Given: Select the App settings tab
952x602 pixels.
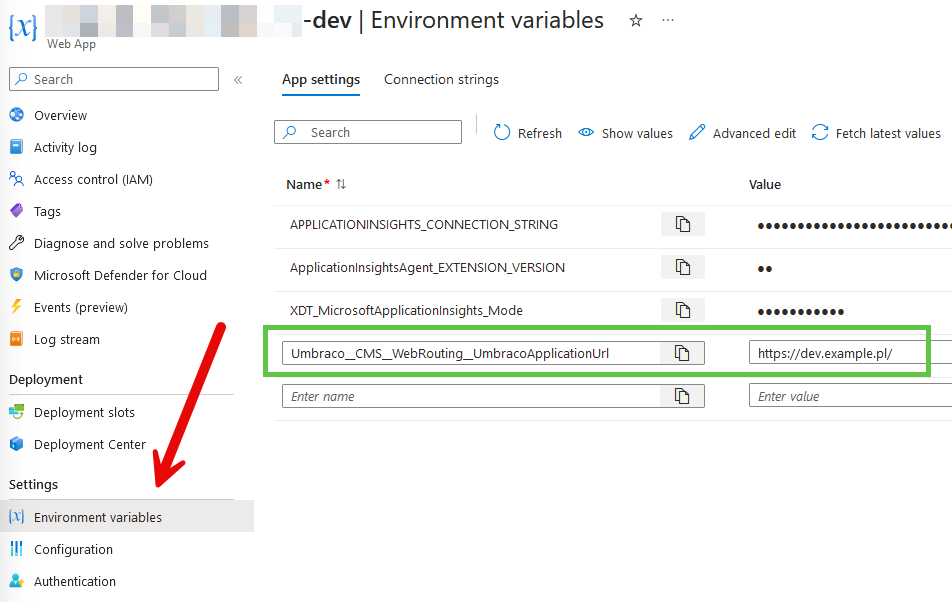Looking at the screenshot, I should coord(321,79).
